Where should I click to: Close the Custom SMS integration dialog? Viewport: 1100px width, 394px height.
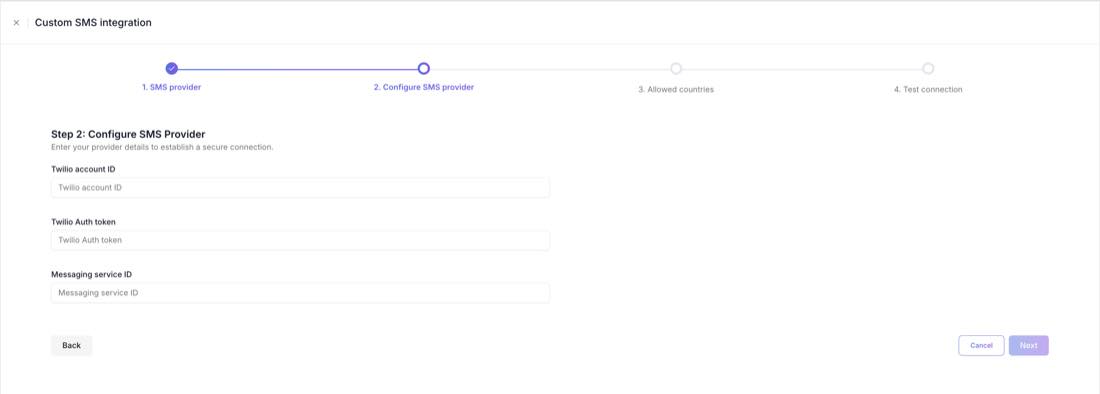coord(16,22)
